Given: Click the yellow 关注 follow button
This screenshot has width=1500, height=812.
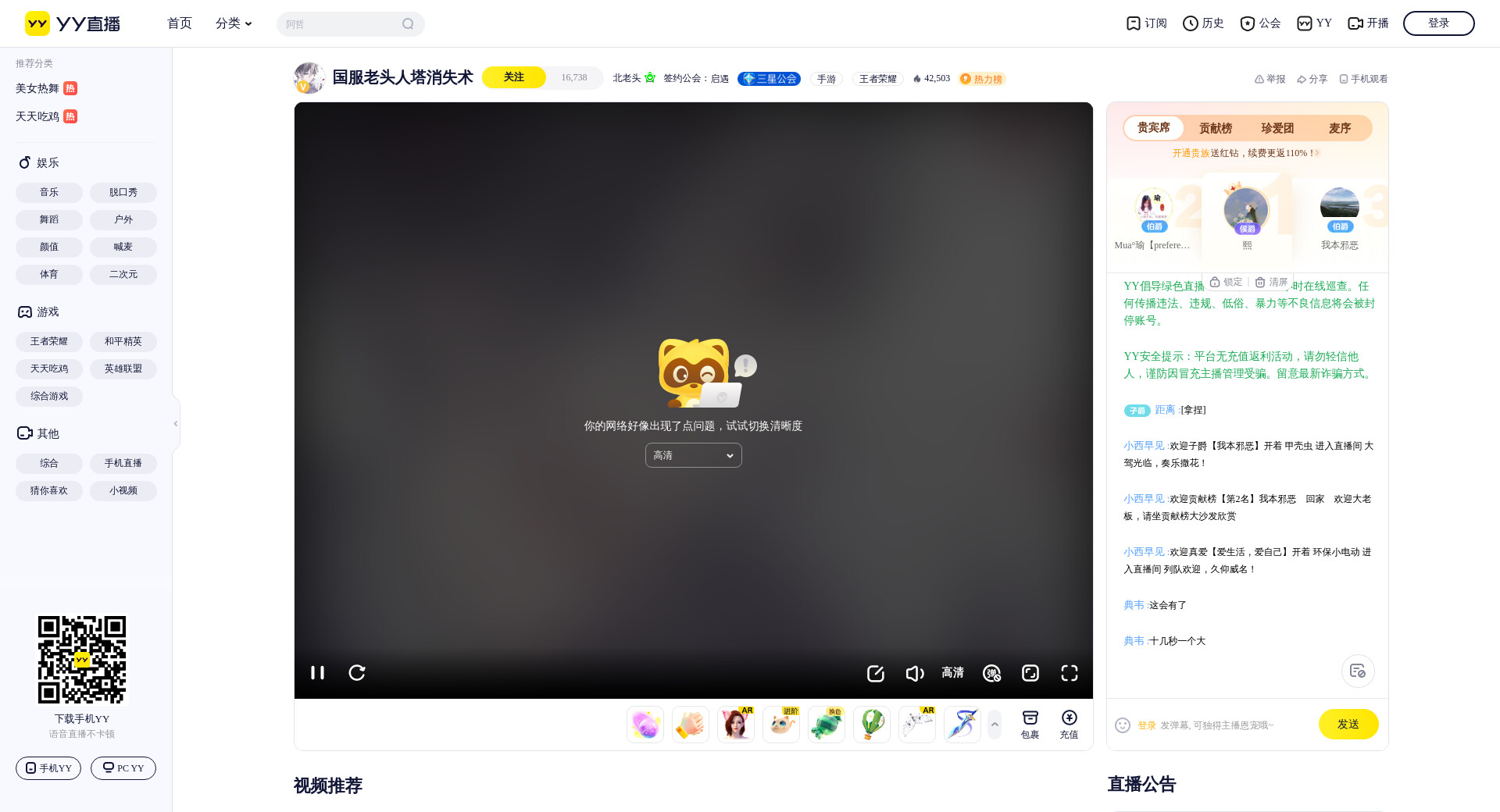Looking at the screenshot, I should point(513,77).
